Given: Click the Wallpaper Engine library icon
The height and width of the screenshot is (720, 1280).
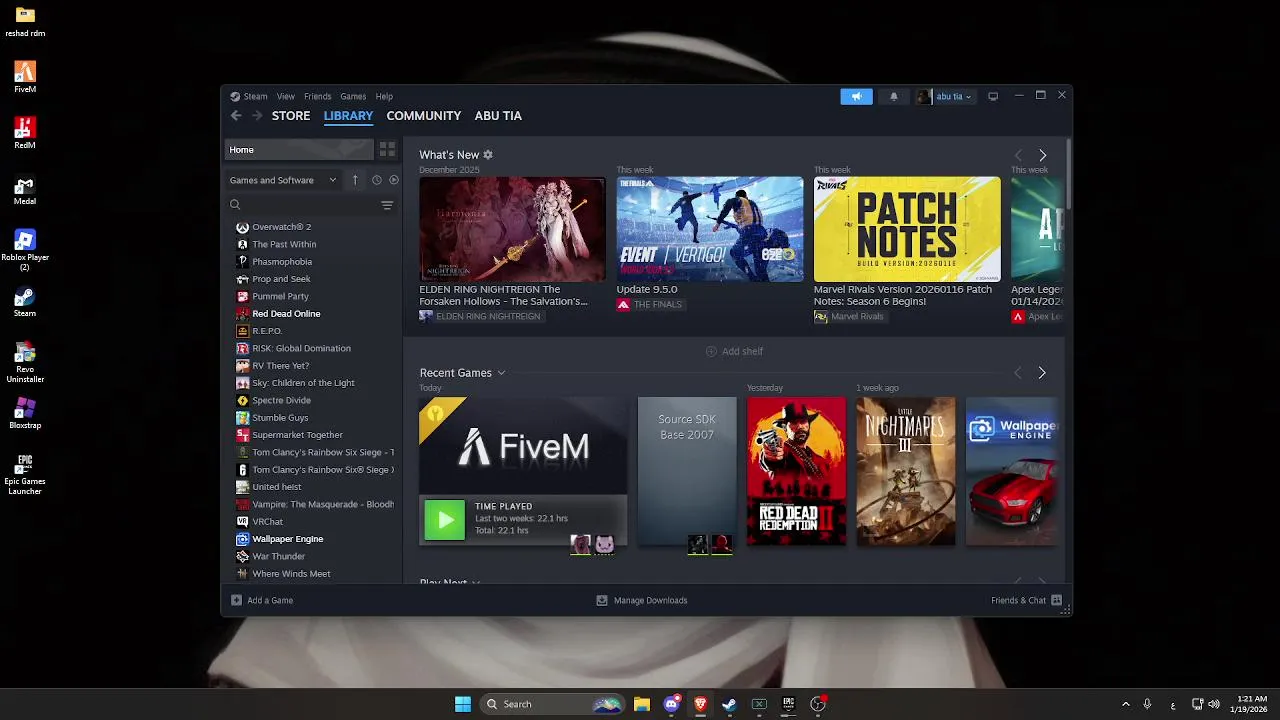Looking at the screenshot, I should (242, 539).
